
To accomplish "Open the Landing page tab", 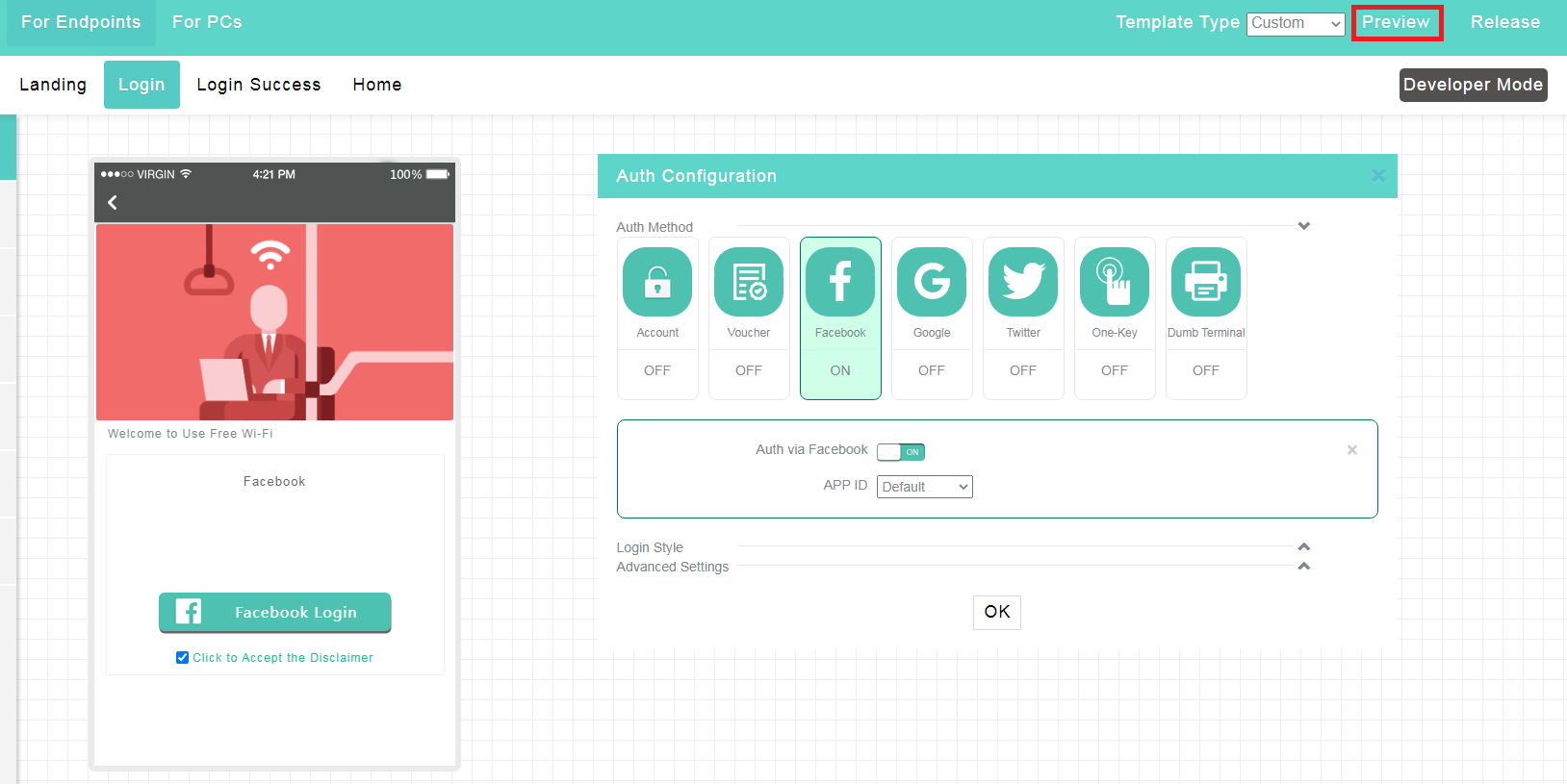I will coord(53,85).
